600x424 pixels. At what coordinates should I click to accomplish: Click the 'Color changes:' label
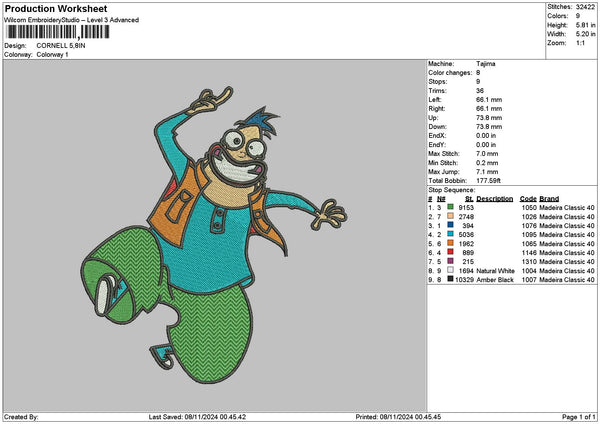[x=450, y=73]
